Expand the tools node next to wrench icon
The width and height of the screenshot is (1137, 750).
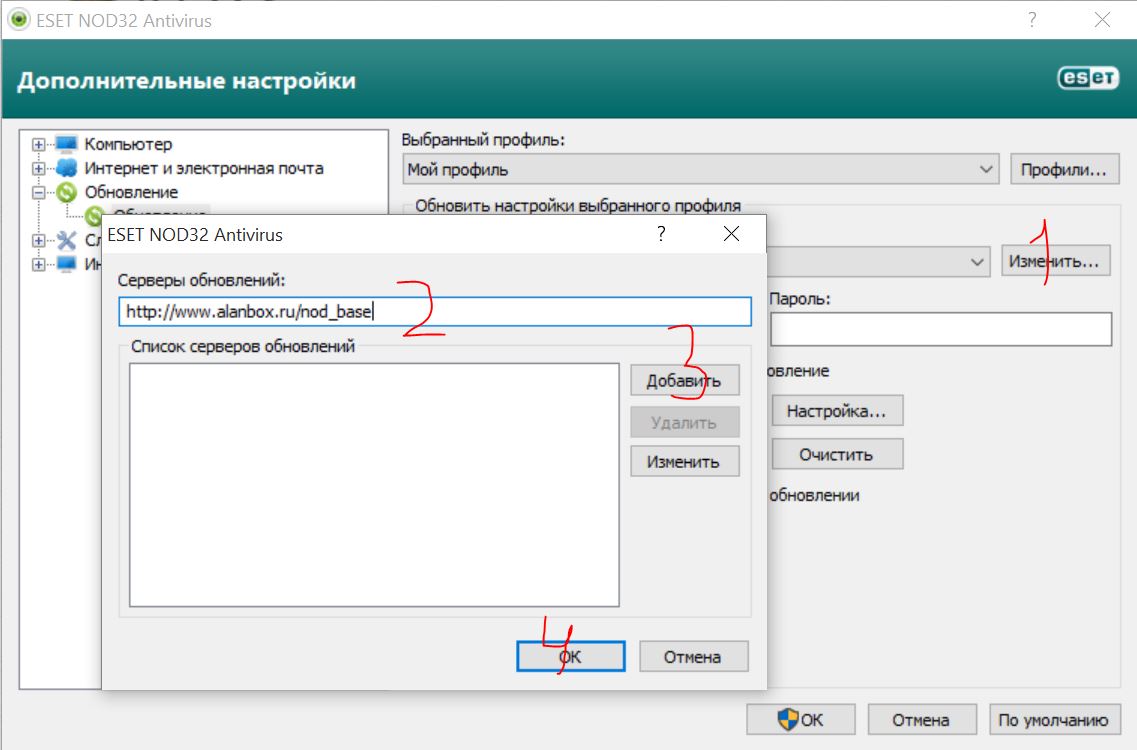pos(38,240)
